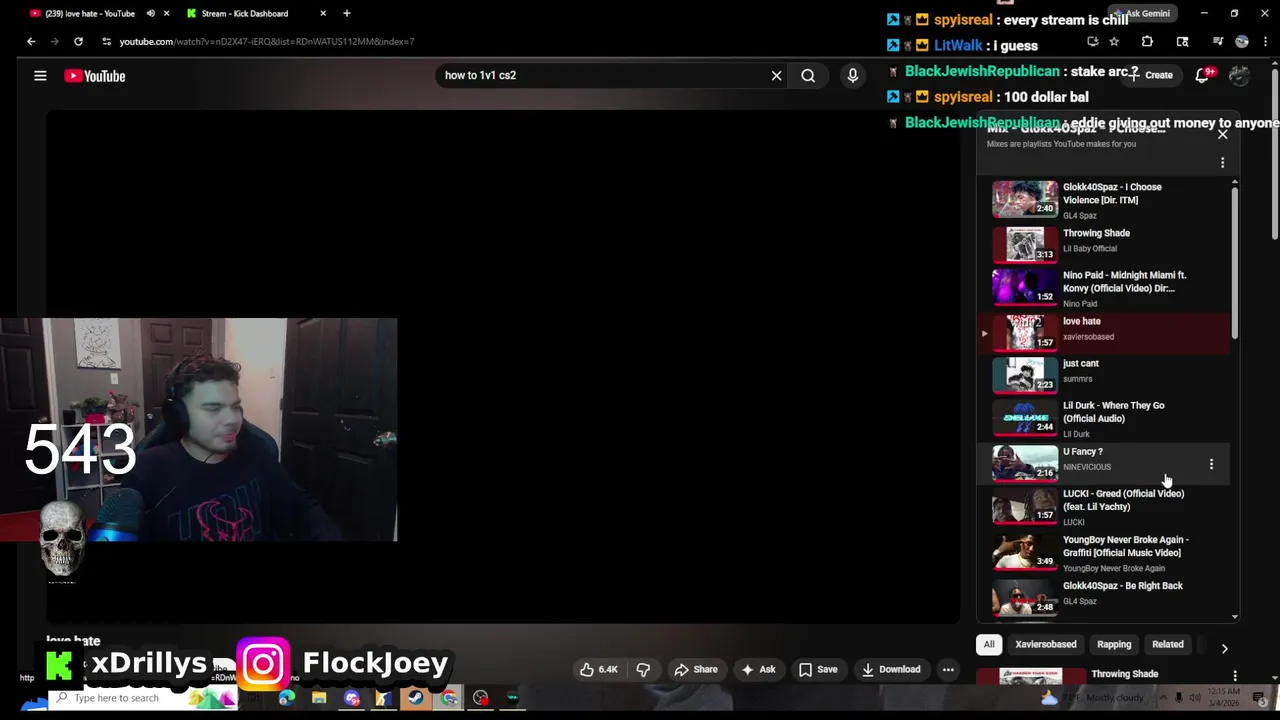
Task: Open Steam from the taskbar
Action: (x=415, y=698)
